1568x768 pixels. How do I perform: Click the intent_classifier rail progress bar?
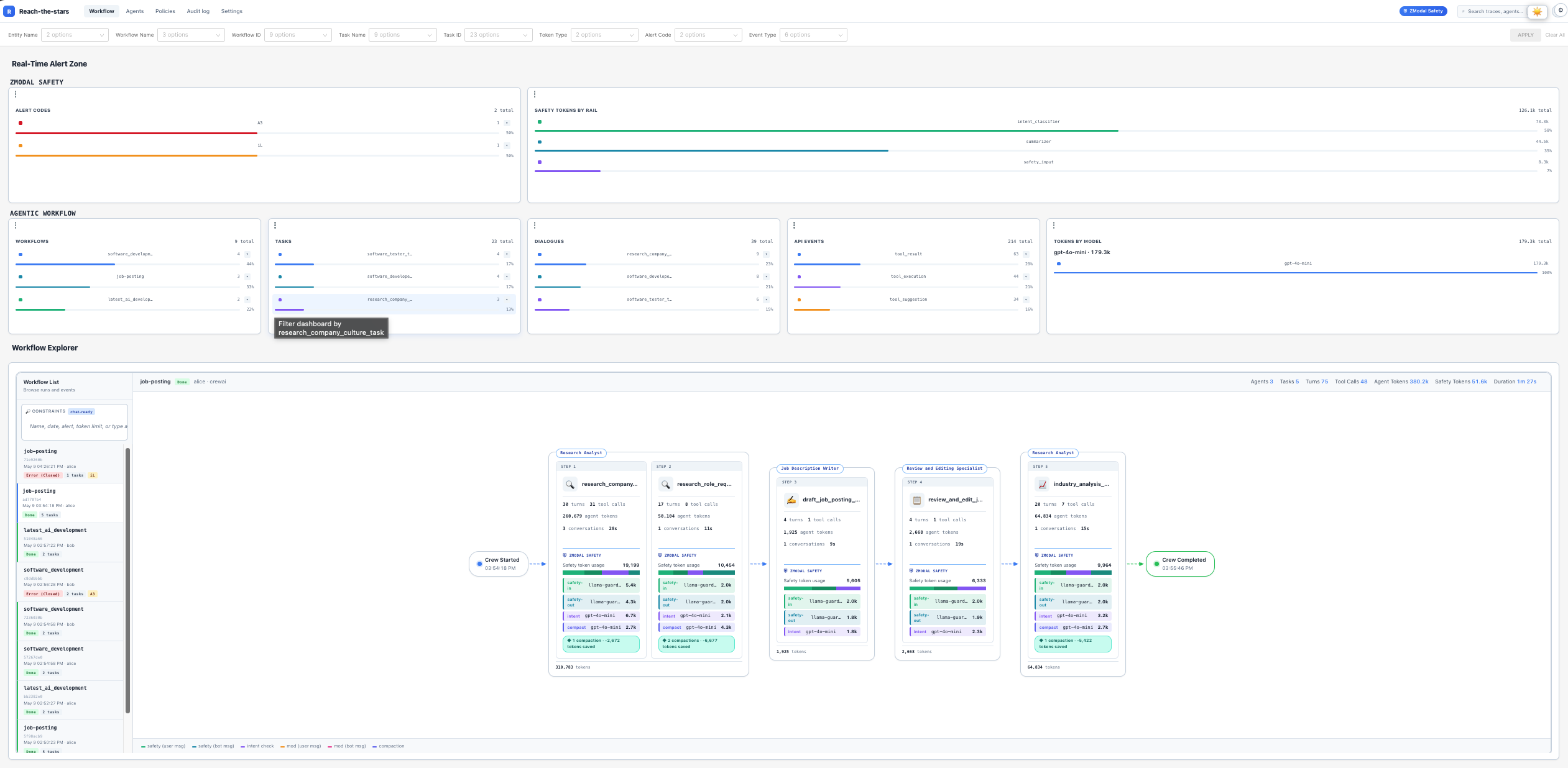click(x=1036, y=130)
